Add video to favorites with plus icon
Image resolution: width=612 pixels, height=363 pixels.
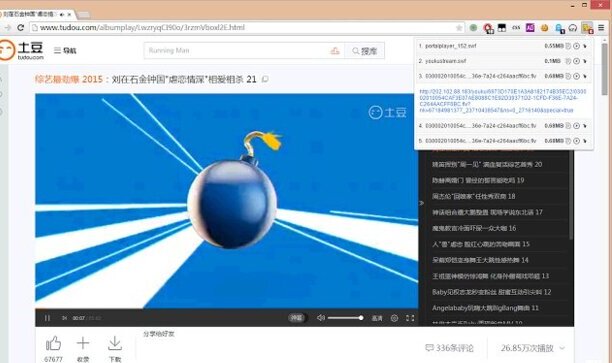point(83,343)
